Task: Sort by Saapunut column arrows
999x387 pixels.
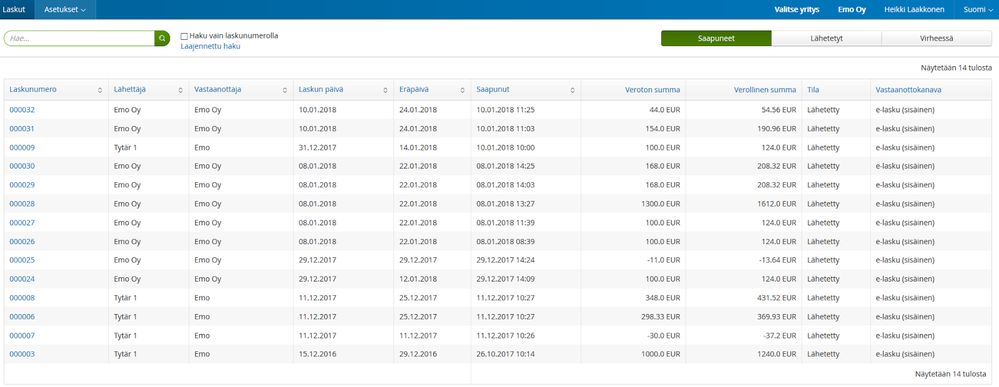Action: pyautogui.click(x=572, y=90)
